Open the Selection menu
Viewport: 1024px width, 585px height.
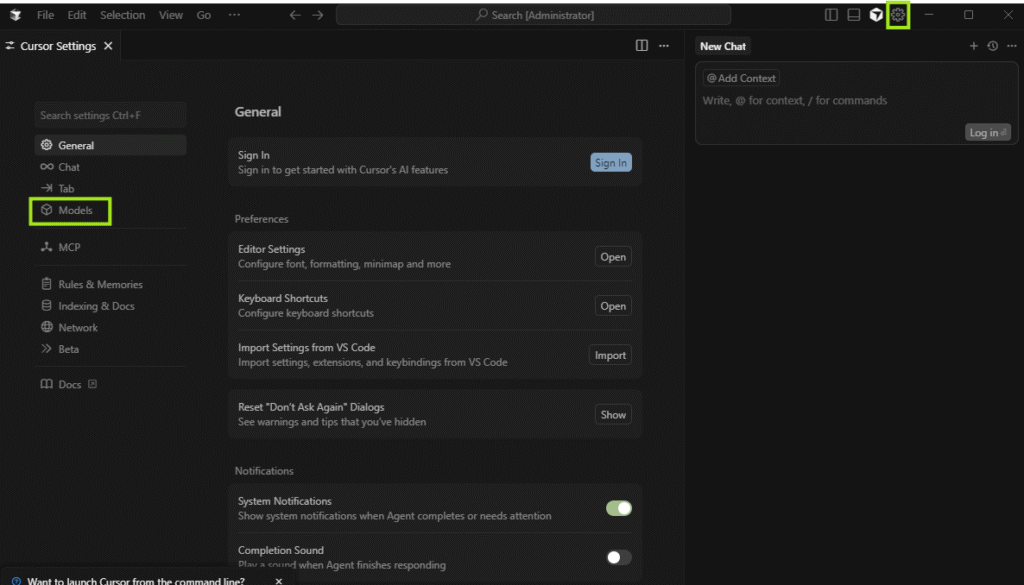click(122, 15)
